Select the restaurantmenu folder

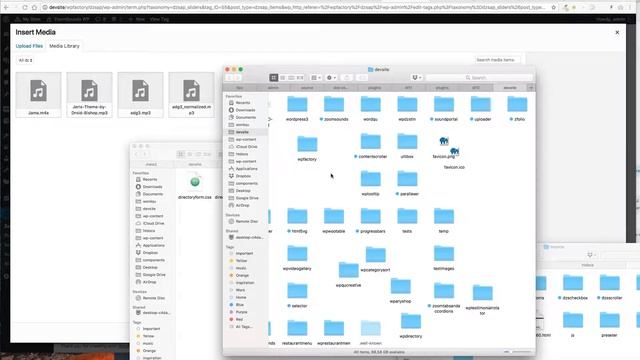coord(297,333)
